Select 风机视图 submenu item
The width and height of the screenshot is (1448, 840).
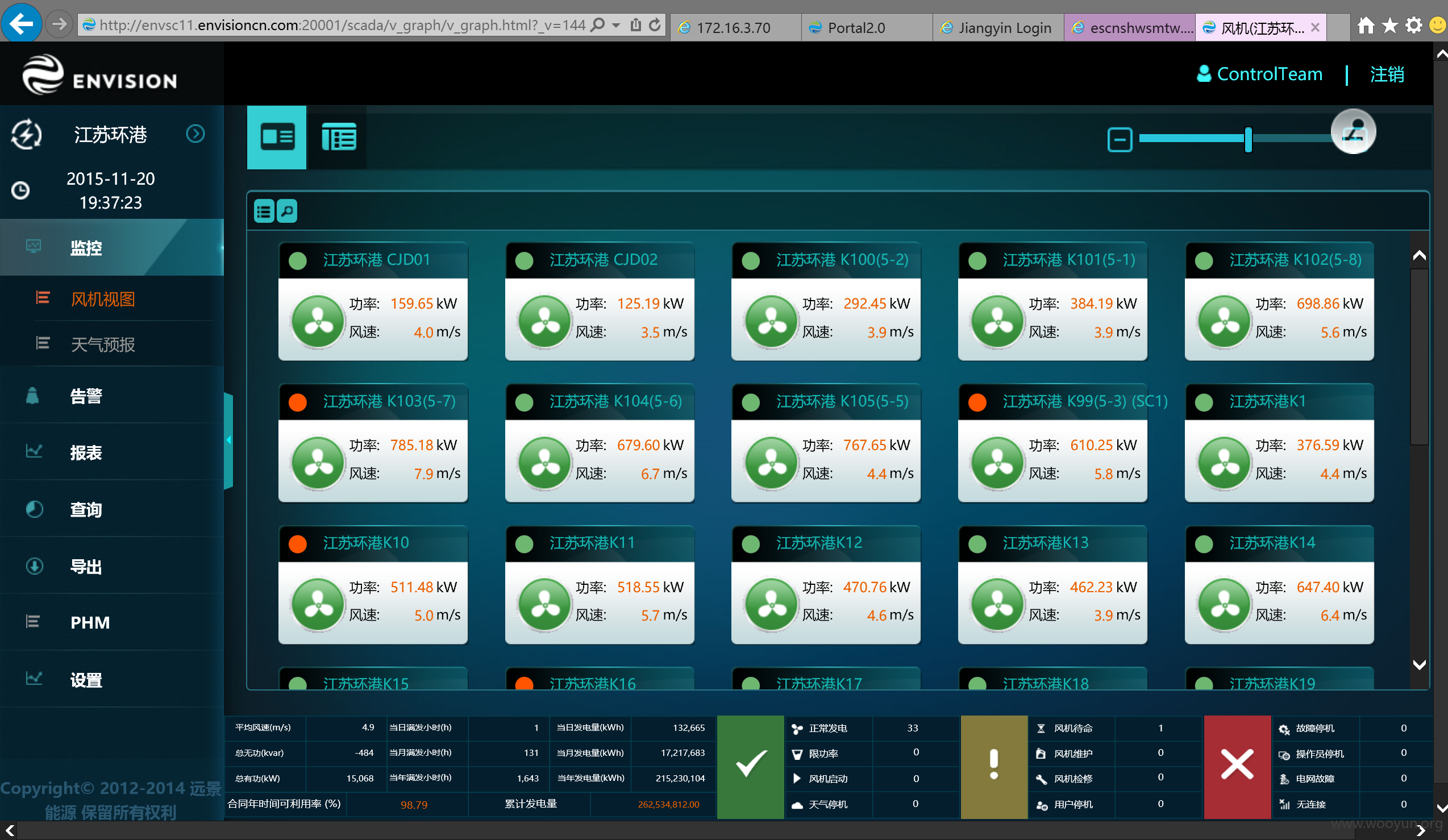point(102,300)
